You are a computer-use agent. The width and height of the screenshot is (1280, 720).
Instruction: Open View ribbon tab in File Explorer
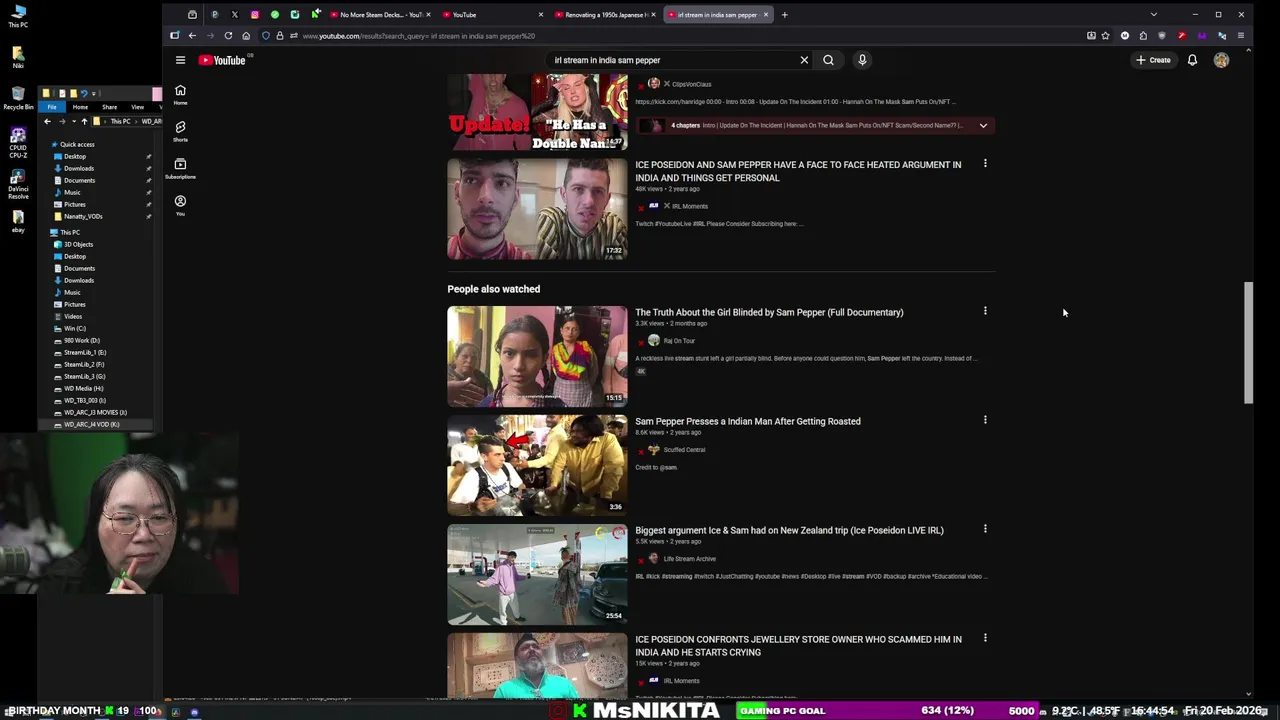click(x=137, y=107)
